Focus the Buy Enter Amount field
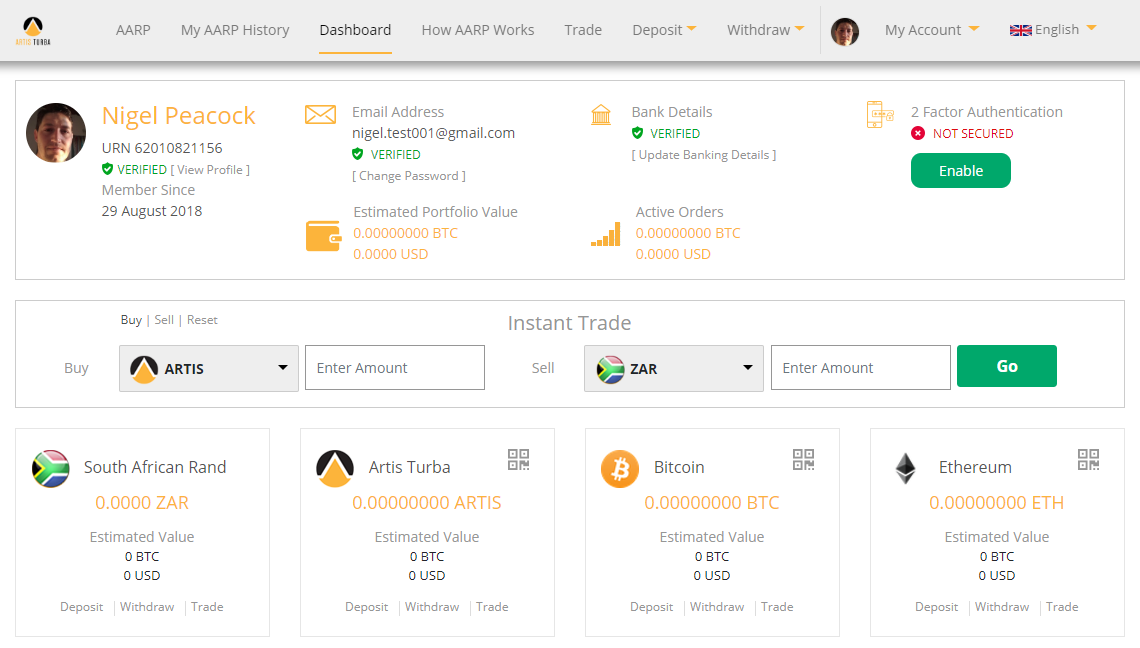 (395, 367)
